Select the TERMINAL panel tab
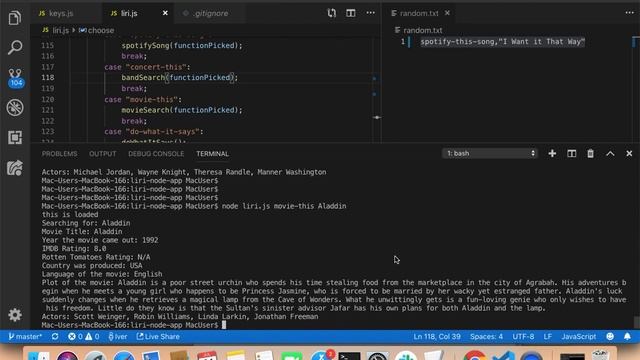Image resolution: width=640 pixels, height=360 pixels. (x=212, y=154)
